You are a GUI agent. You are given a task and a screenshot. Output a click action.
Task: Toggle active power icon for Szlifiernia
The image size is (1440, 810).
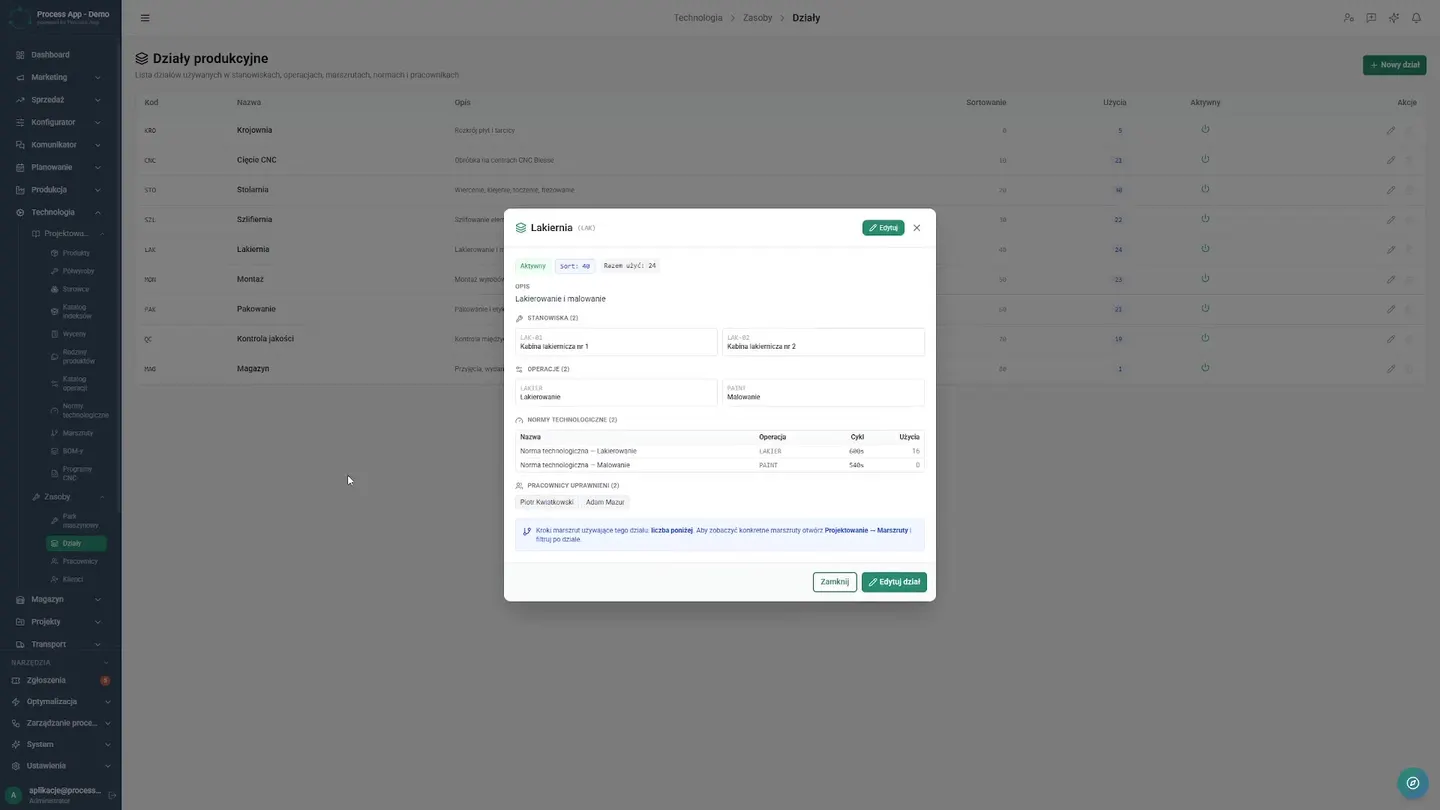tap(1205, 218)
